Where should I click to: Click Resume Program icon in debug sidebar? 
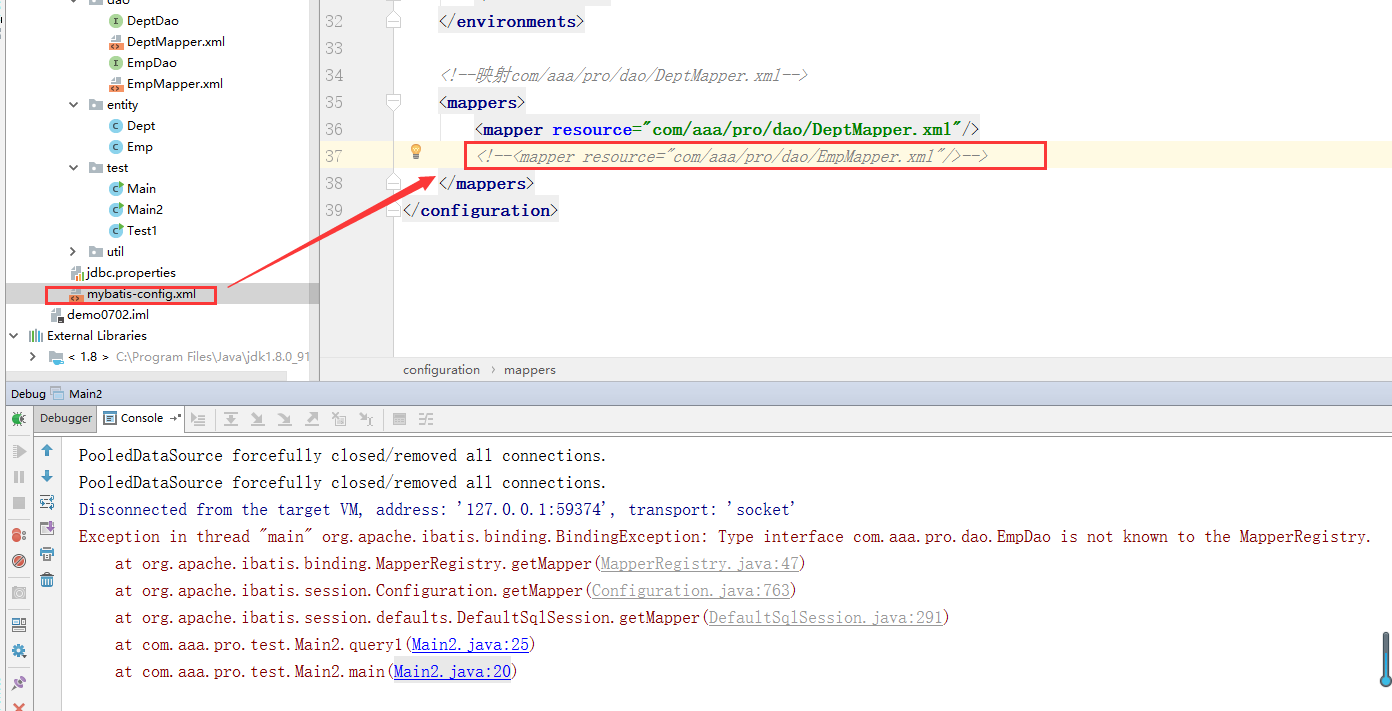point(19,452)
